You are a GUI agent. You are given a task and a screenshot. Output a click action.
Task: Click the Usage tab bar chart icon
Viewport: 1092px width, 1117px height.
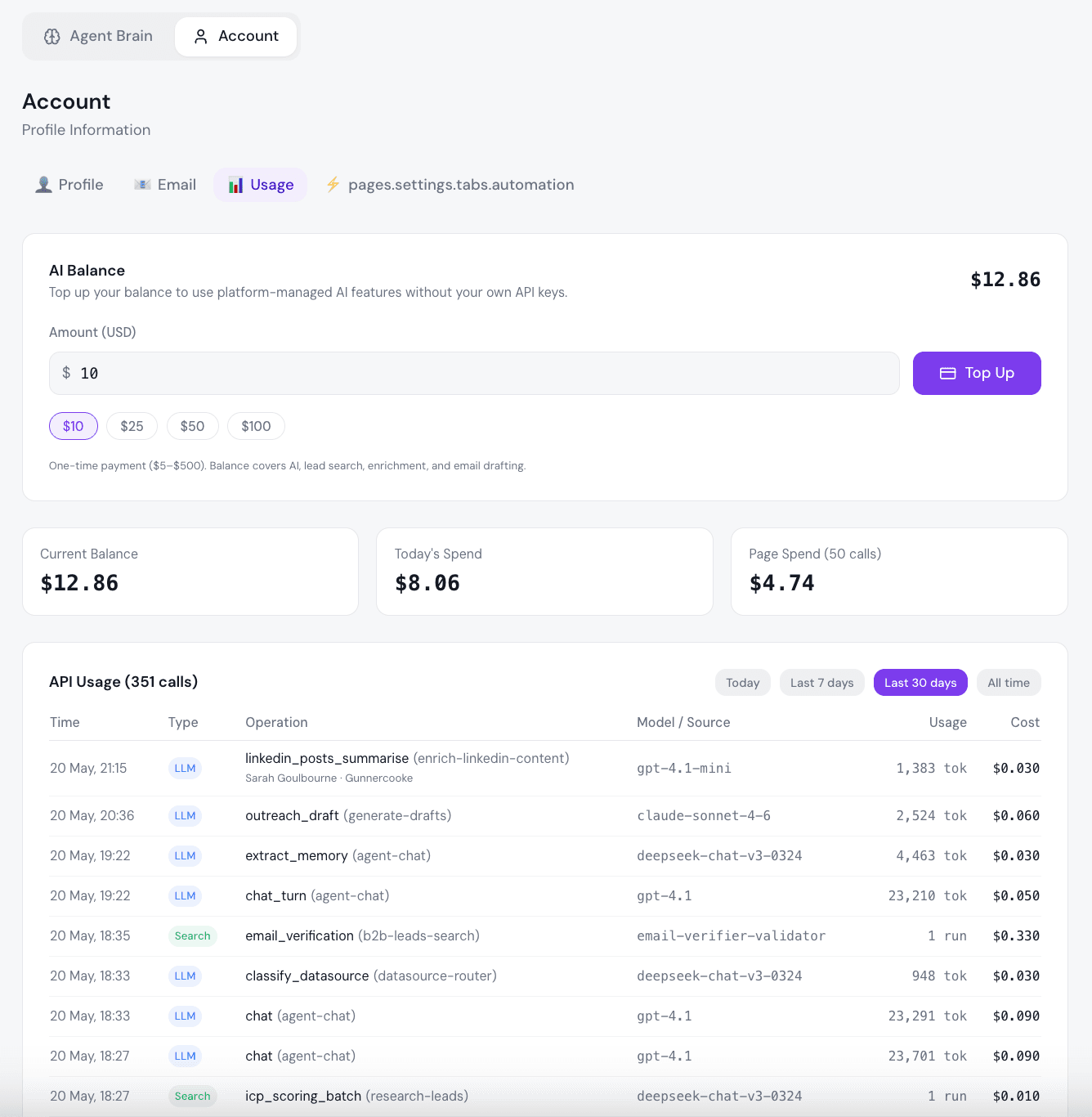tap(235, 185)
